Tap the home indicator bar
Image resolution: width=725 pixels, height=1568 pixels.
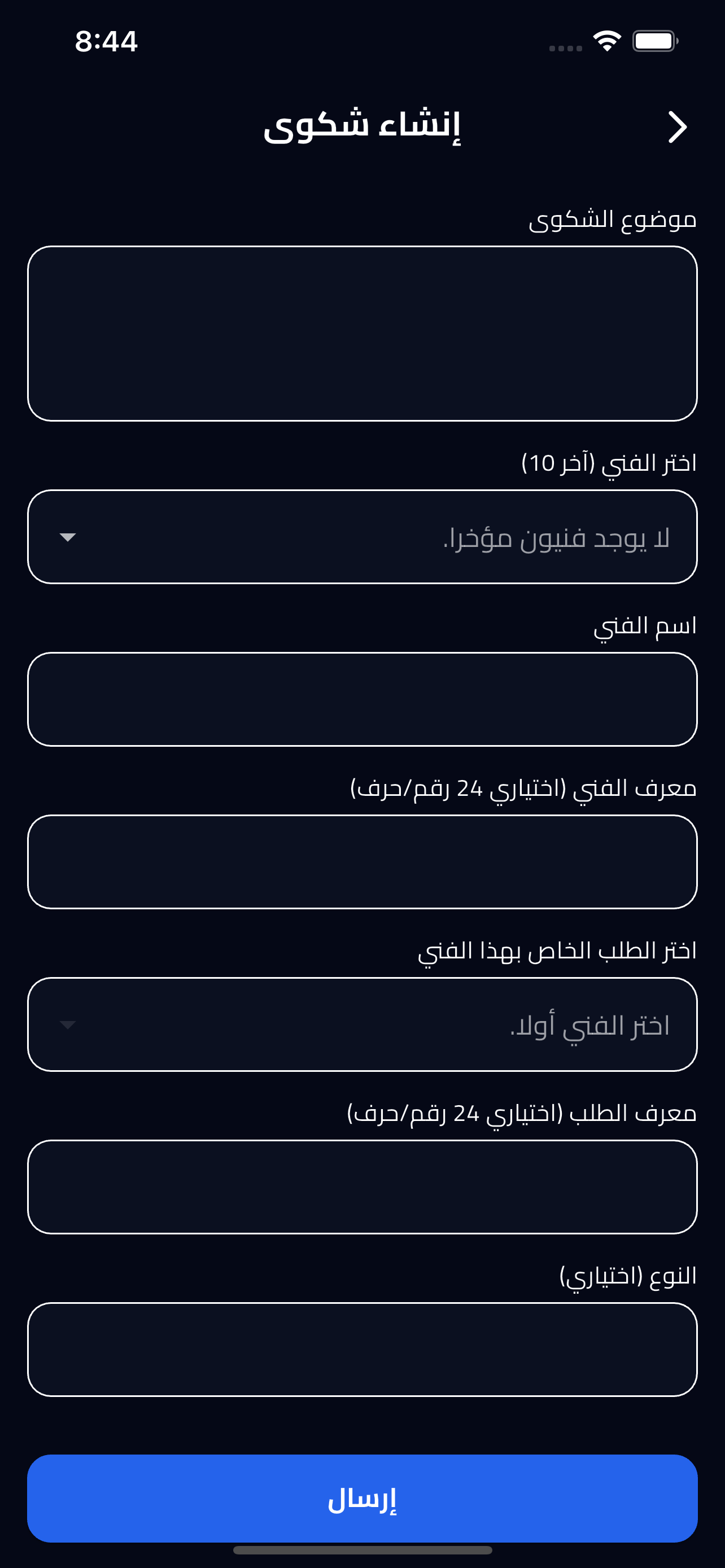pyautogui.click(x=362, y=1550)
